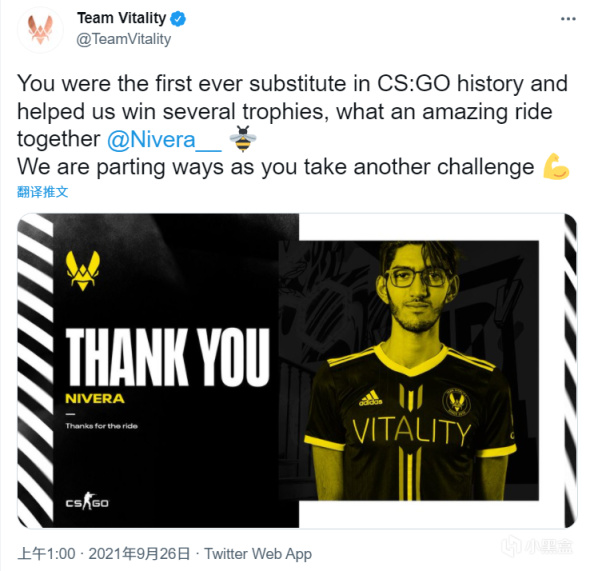The width and height of the screenshot is (590, 571).
Task: Click the Vitality crest badge on jersey
Action: click(x=456, y=402)
